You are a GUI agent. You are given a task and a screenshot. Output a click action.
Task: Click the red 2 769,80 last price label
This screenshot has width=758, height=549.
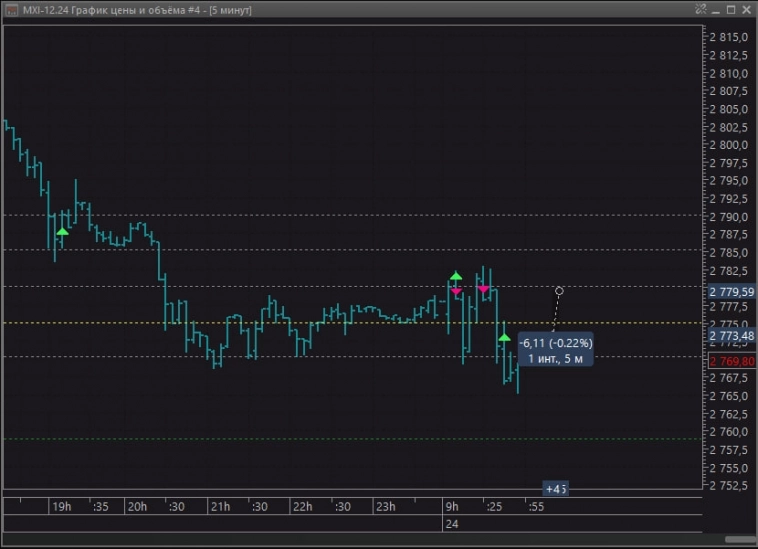point(731,361)
